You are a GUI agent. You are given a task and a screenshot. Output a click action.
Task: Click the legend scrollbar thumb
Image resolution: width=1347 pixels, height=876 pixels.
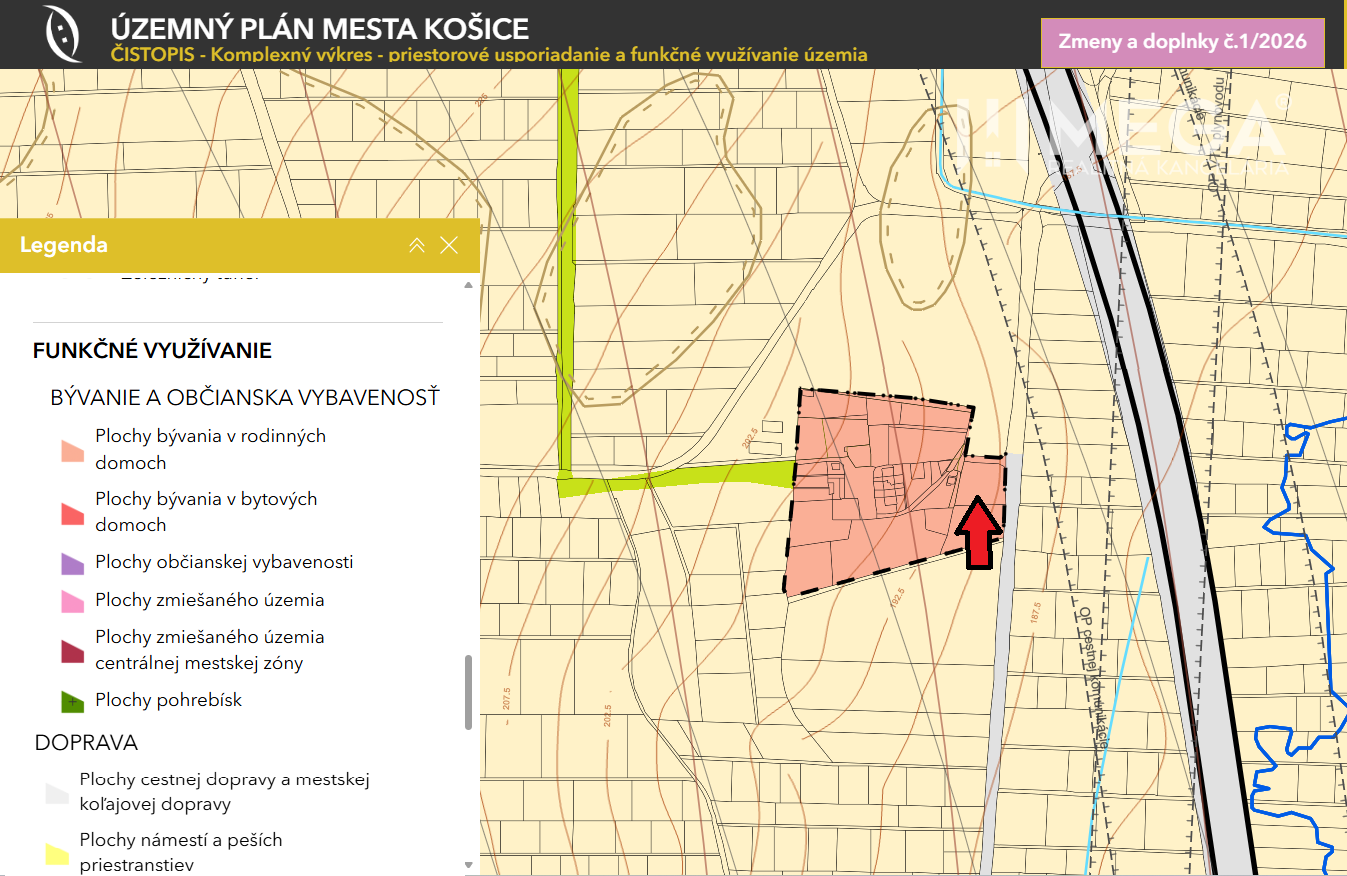(x=468, y=692)
